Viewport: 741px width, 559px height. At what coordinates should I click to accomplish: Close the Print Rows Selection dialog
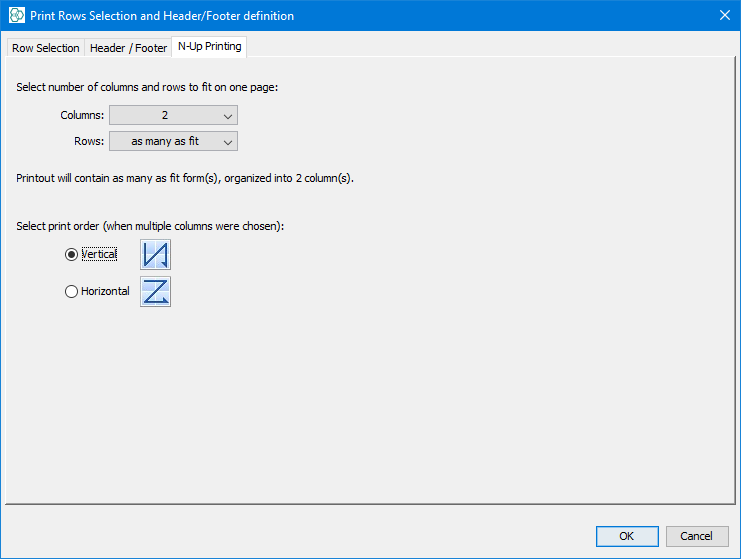click(724, 16)
